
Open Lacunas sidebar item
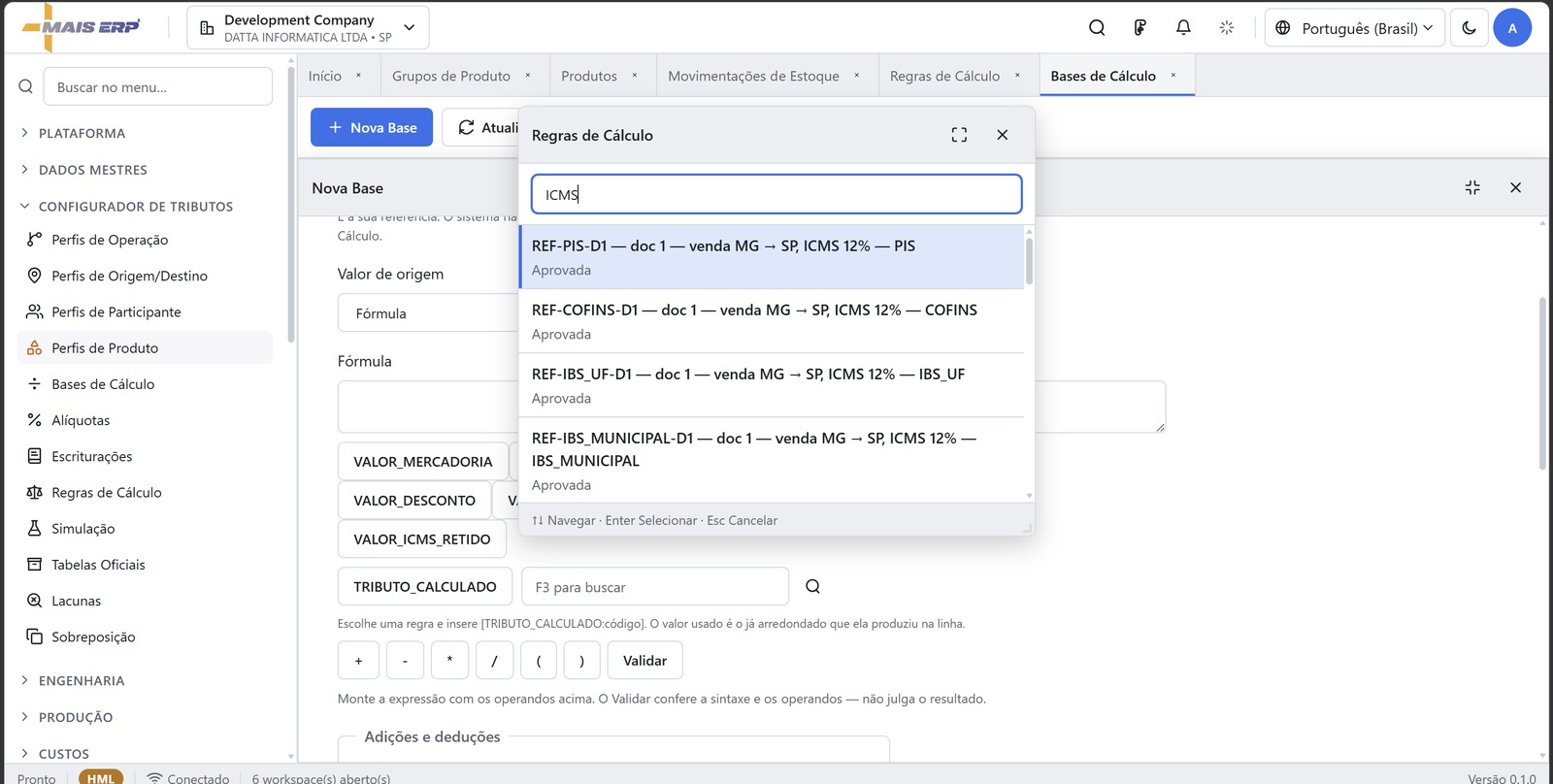146,601
